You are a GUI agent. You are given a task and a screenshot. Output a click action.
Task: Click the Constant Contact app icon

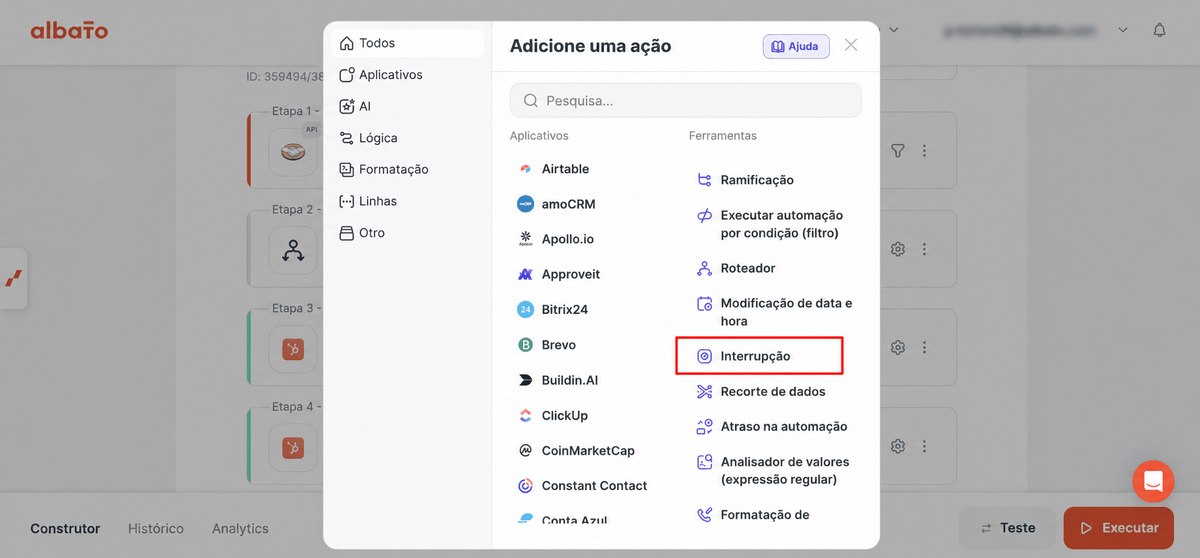tap(525, 486)
